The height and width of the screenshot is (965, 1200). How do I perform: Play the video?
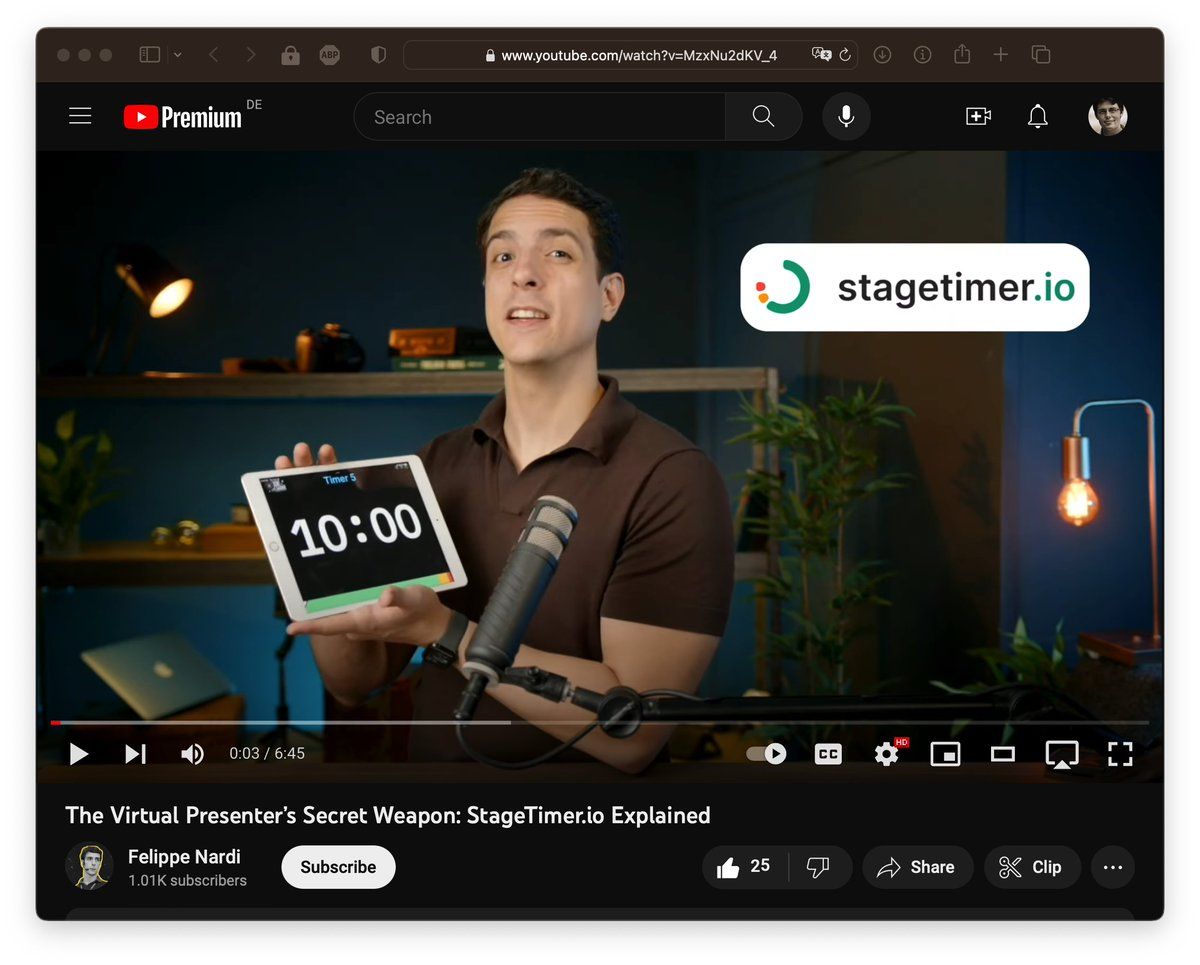(79, 754)
